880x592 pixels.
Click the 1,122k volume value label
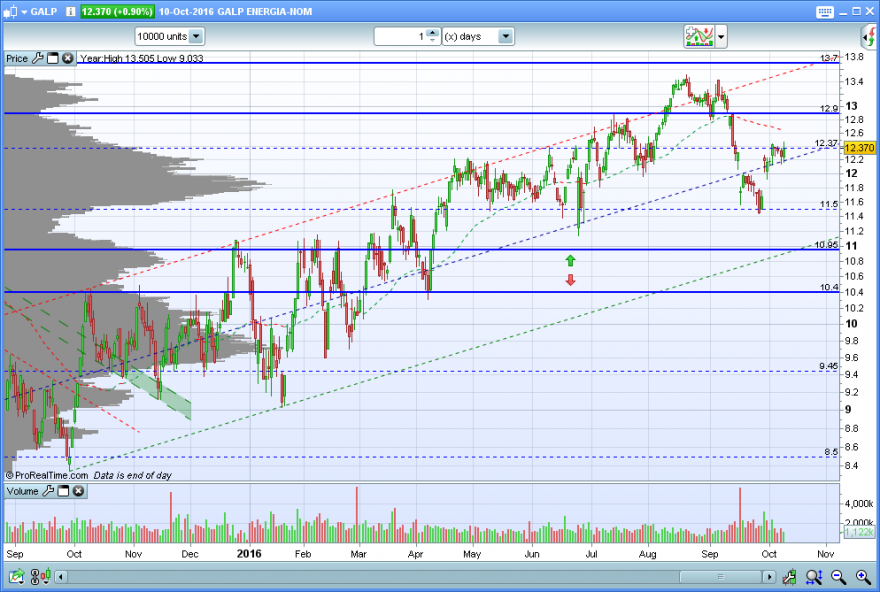tap(859, 531)
